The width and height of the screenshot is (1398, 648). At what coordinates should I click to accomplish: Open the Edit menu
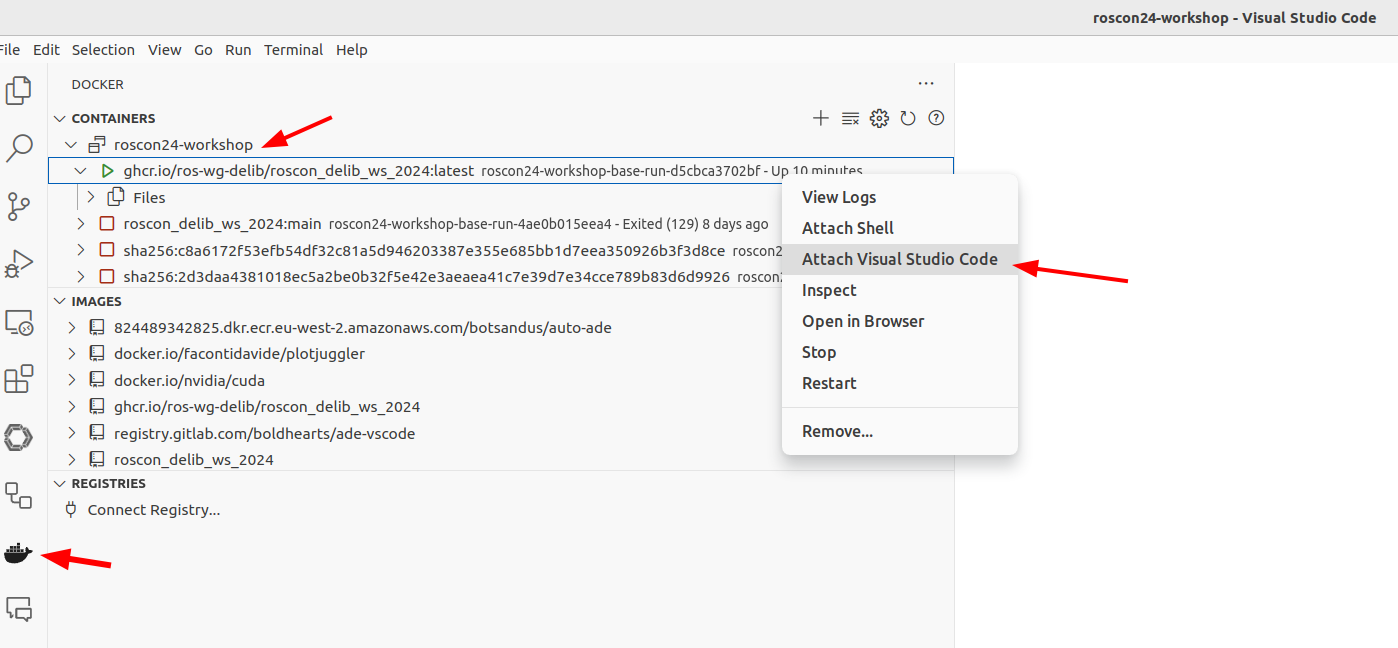pos(46,50)
